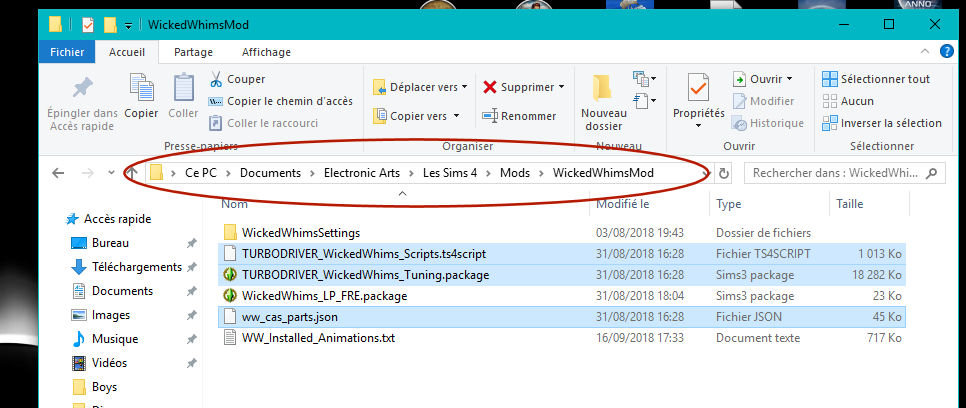
Task: Switch to the Affichage tab
Action: [266, 52]
